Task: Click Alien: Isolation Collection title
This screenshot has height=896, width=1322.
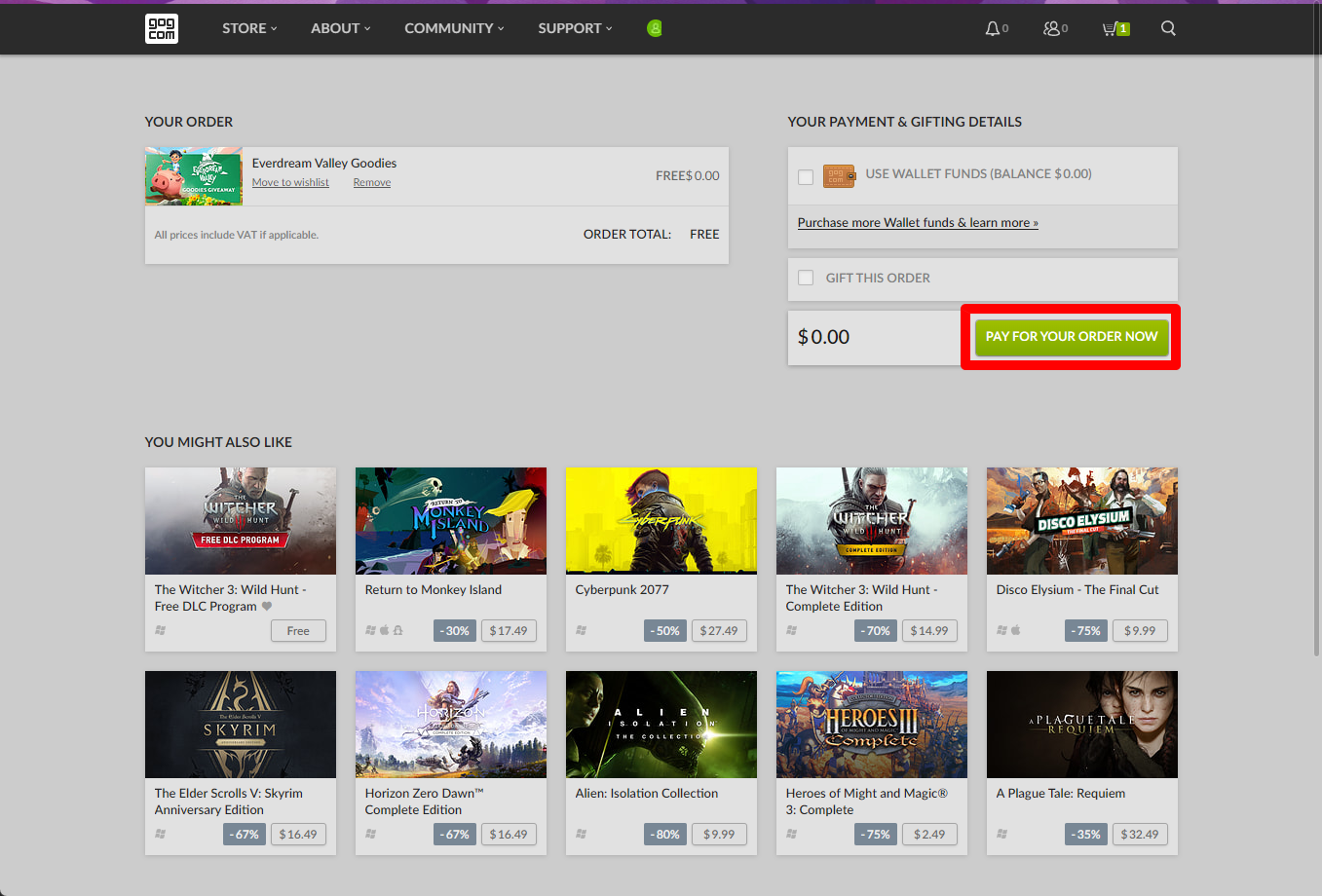Action: [647, 793]
